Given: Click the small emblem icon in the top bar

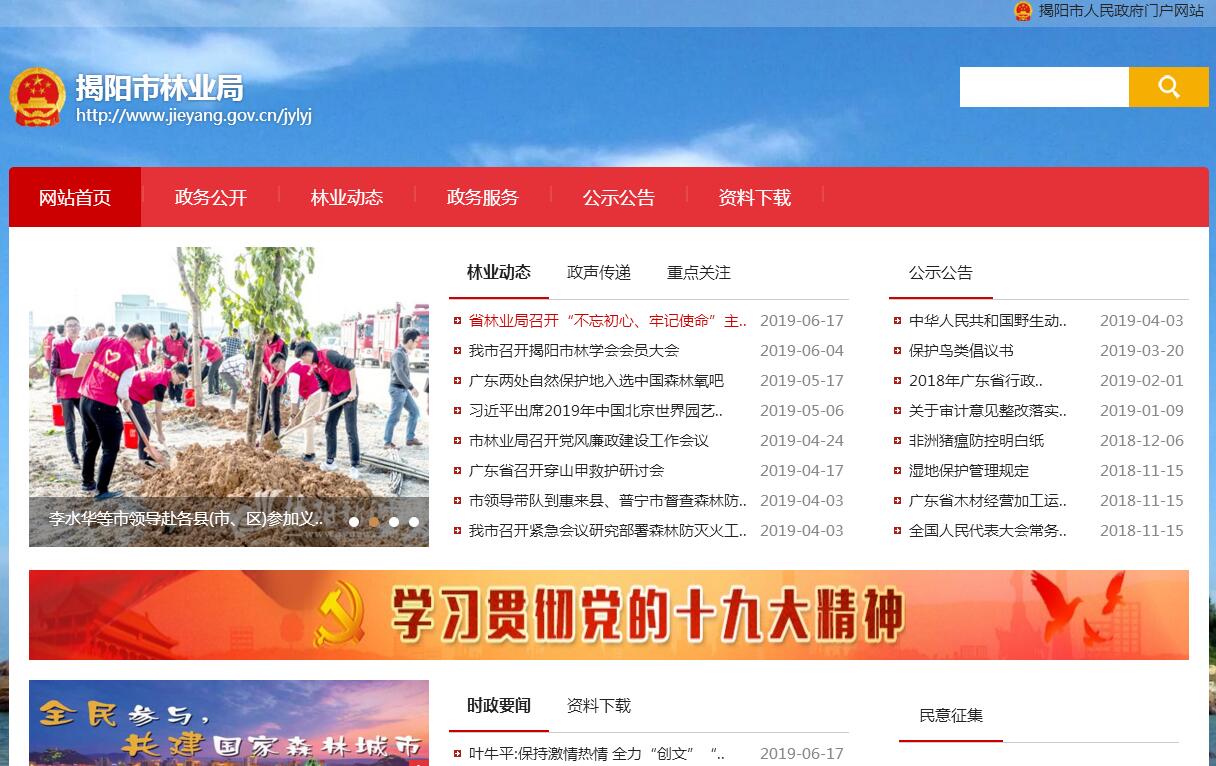Looking at the screenshot, I should [1022, 11].
